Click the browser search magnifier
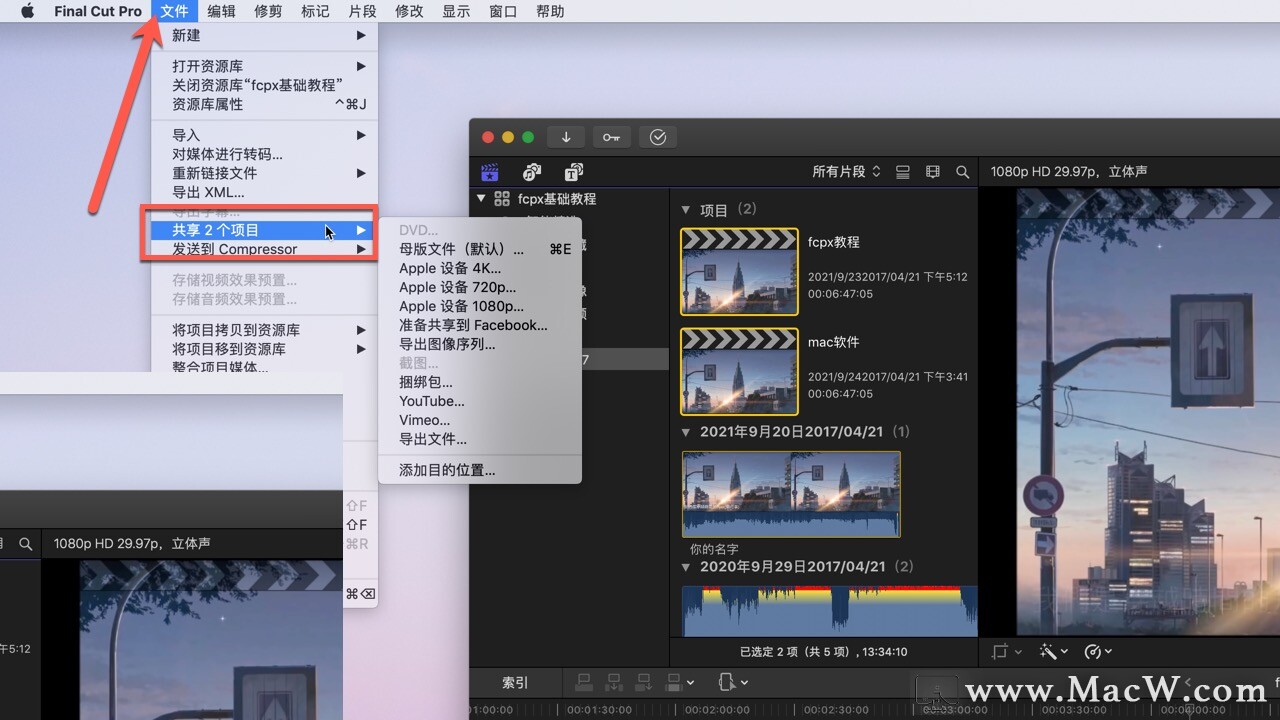This screenshot has width=1280, height=720. [963, 172]
